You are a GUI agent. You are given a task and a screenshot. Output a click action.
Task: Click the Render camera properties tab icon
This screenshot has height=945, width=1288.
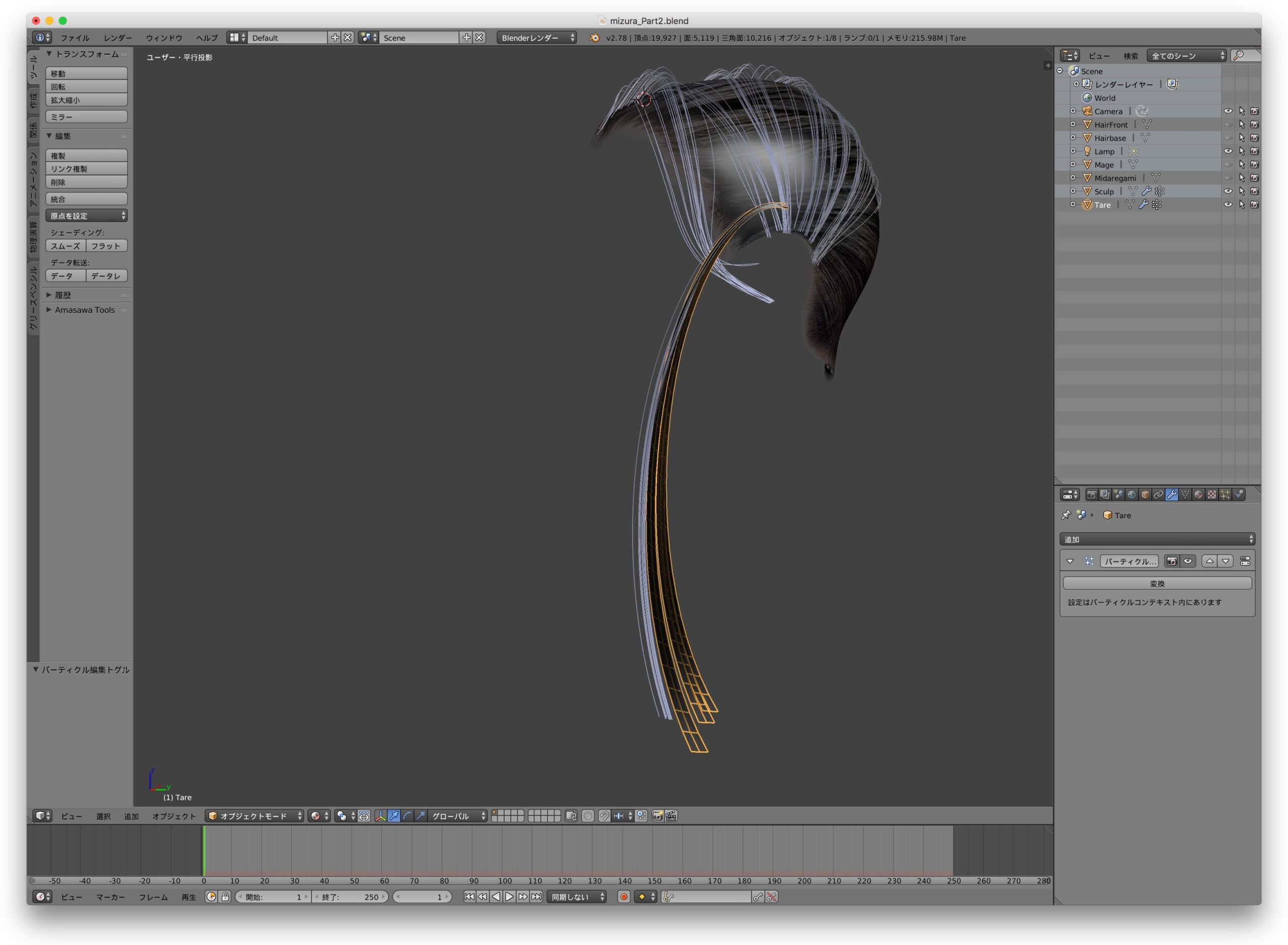pyautogui.click(x=1091, y=495)
